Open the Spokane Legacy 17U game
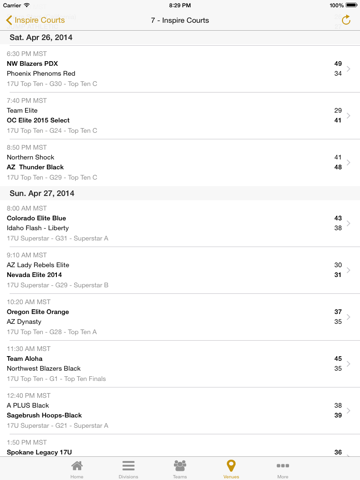360x480 pixels. [180, 446]
